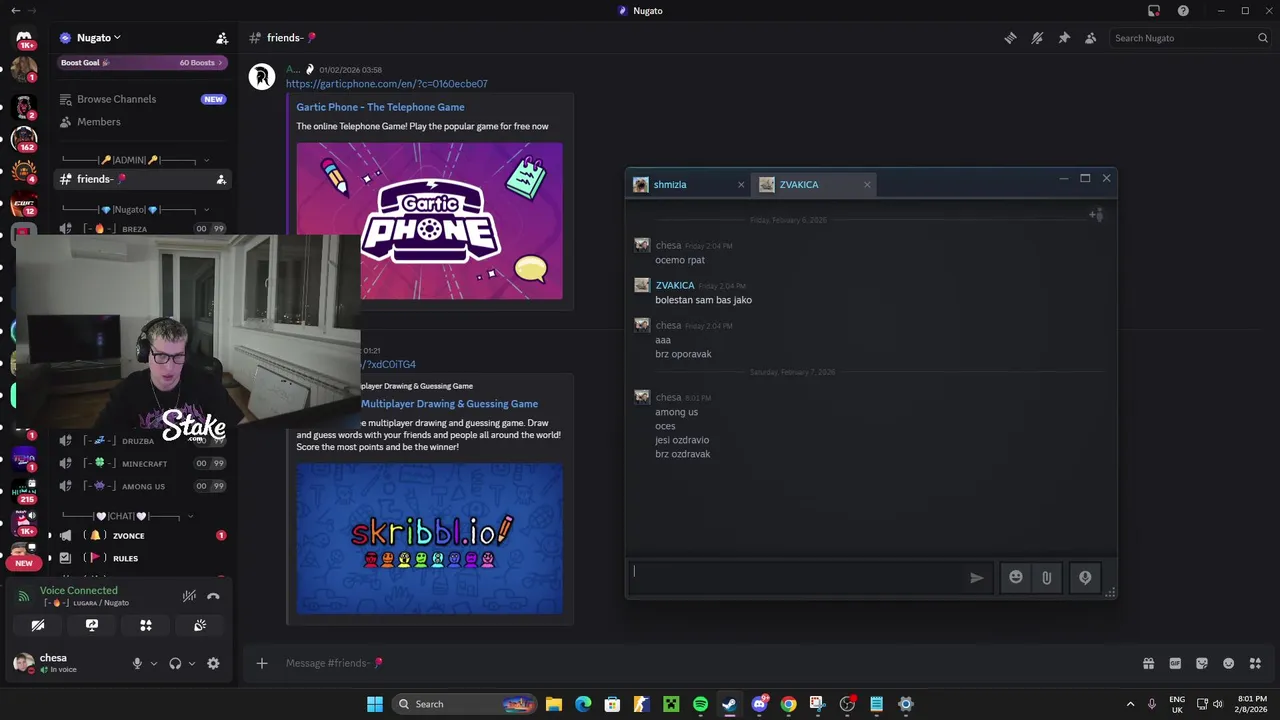
Task: Attach a file in Steam chat
Action: click(x=1046, y=577)
